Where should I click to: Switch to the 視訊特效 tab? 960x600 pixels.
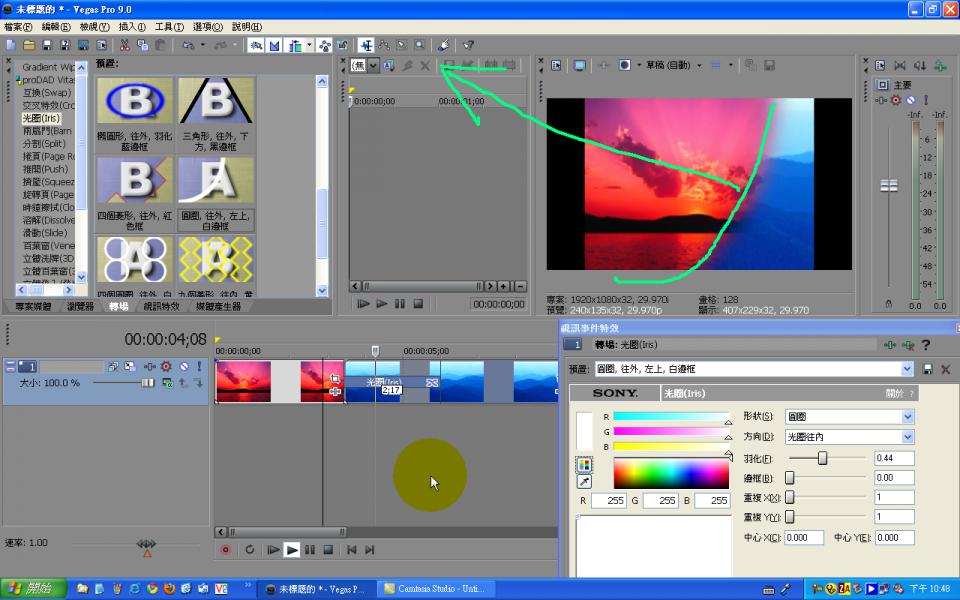click(x=161, y=306)
